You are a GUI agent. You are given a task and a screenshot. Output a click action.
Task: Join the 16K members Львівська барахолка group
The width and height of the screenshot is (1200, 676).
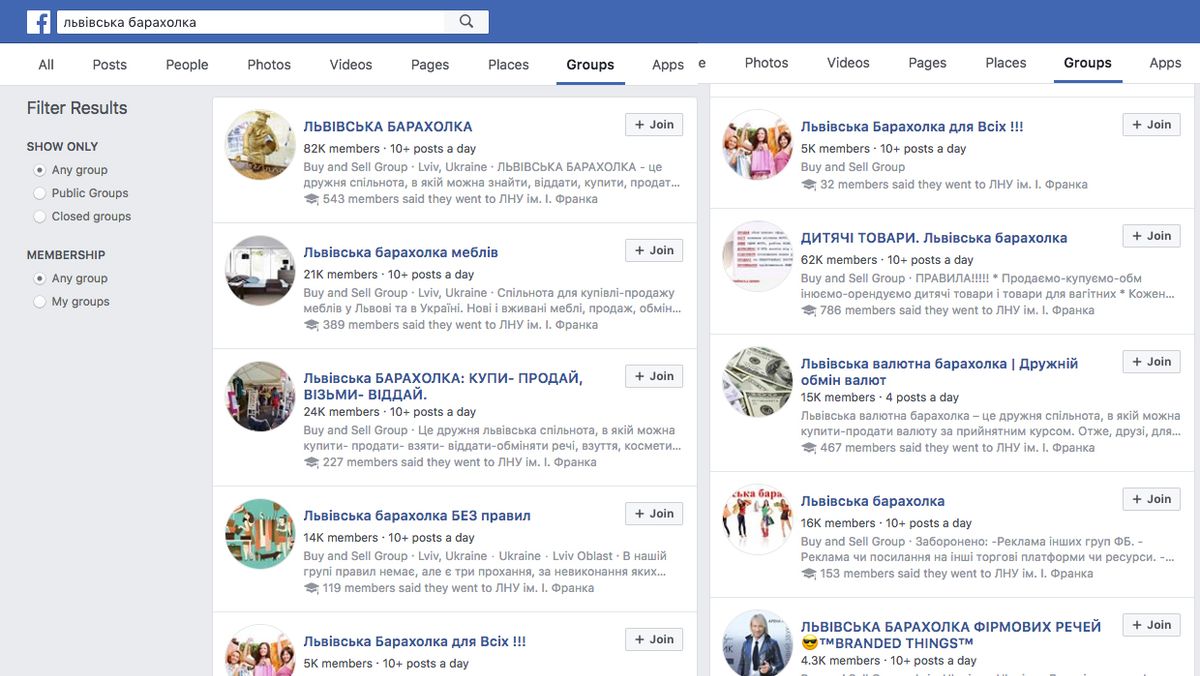click(1152, 499)
